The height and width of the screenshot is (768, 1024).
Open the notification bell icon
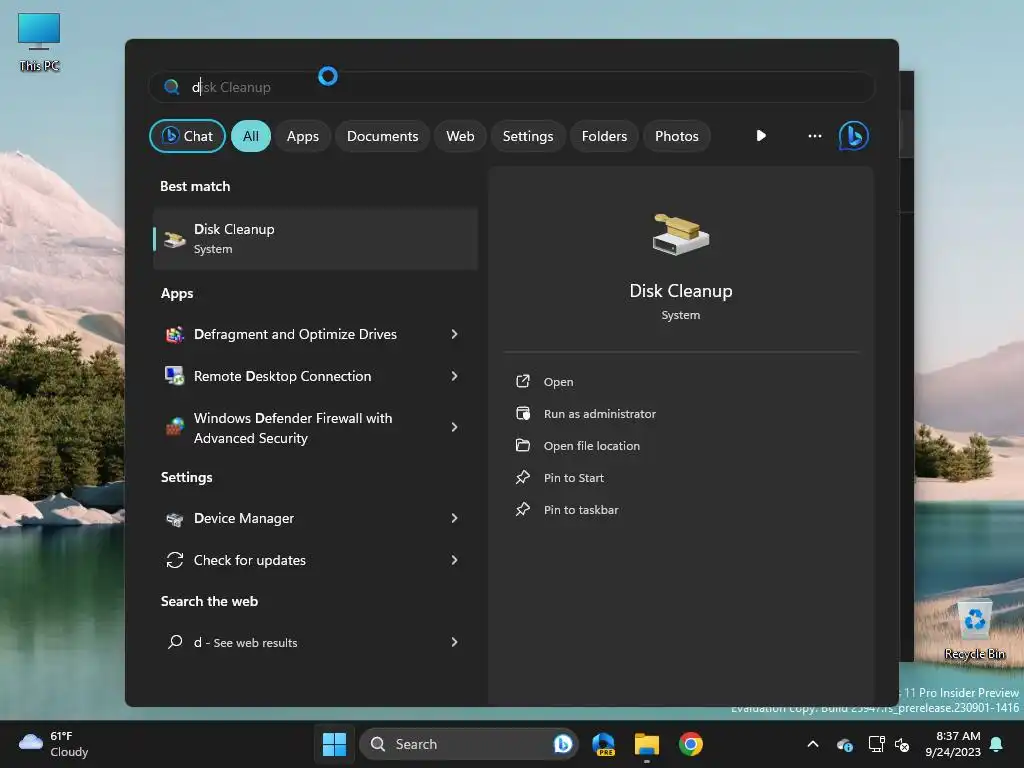[x=997, y=744]
